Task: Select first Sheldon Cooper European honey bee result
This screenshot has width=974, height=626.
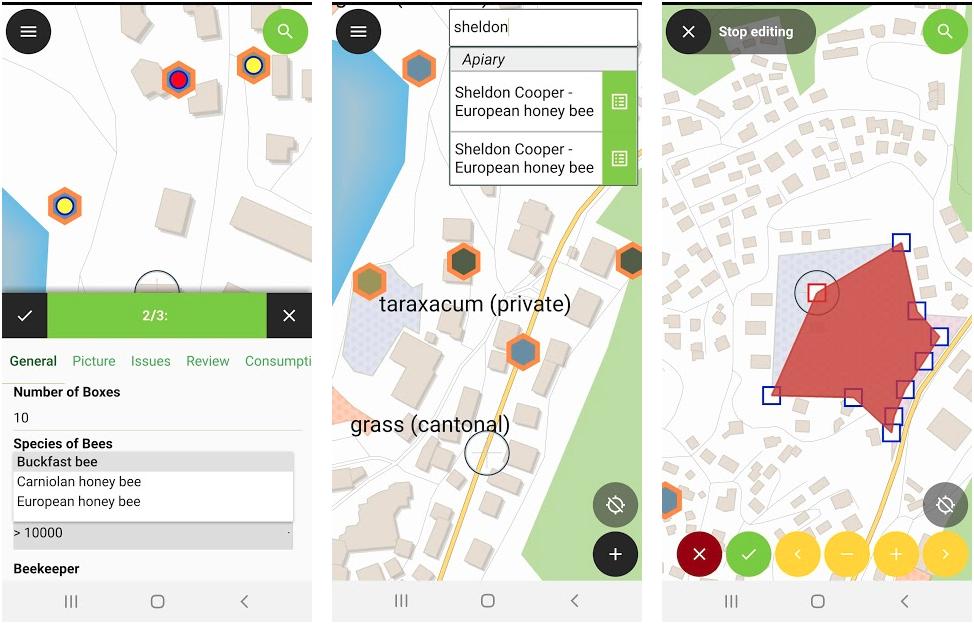Action: 526,101
